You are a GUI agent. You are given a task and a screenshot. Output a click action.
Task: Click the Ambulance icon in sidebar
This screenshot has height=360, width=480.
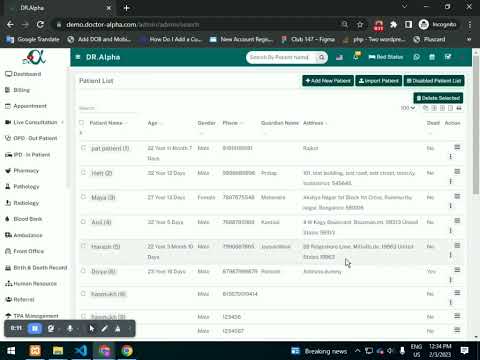click(x=8, y=235)
